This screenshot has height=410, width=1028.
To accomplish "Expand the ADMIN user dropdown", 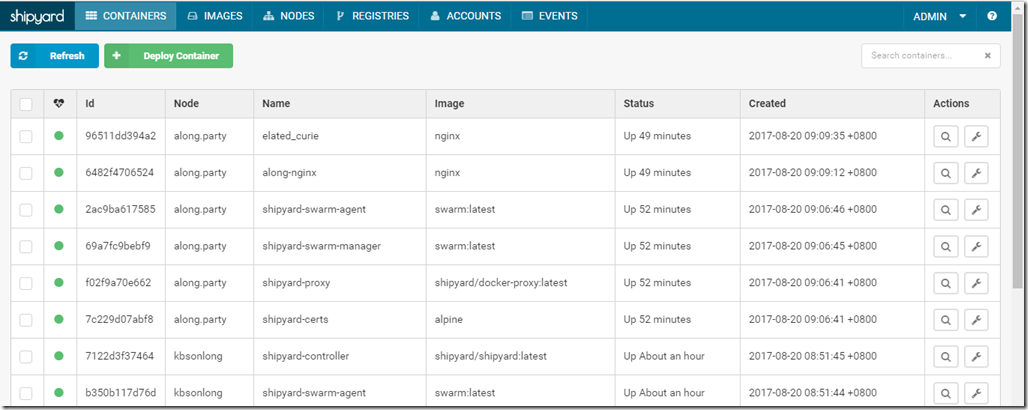I will (x=939, y=16).
